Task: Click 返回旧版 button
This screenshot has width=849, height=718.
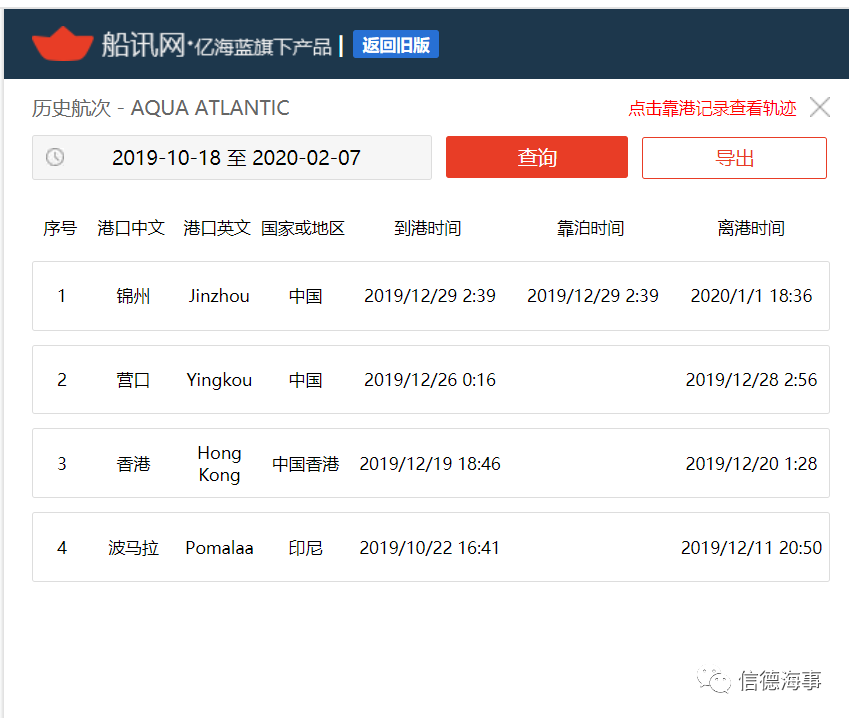Action: pyautogui.click(x=396, y=44)
